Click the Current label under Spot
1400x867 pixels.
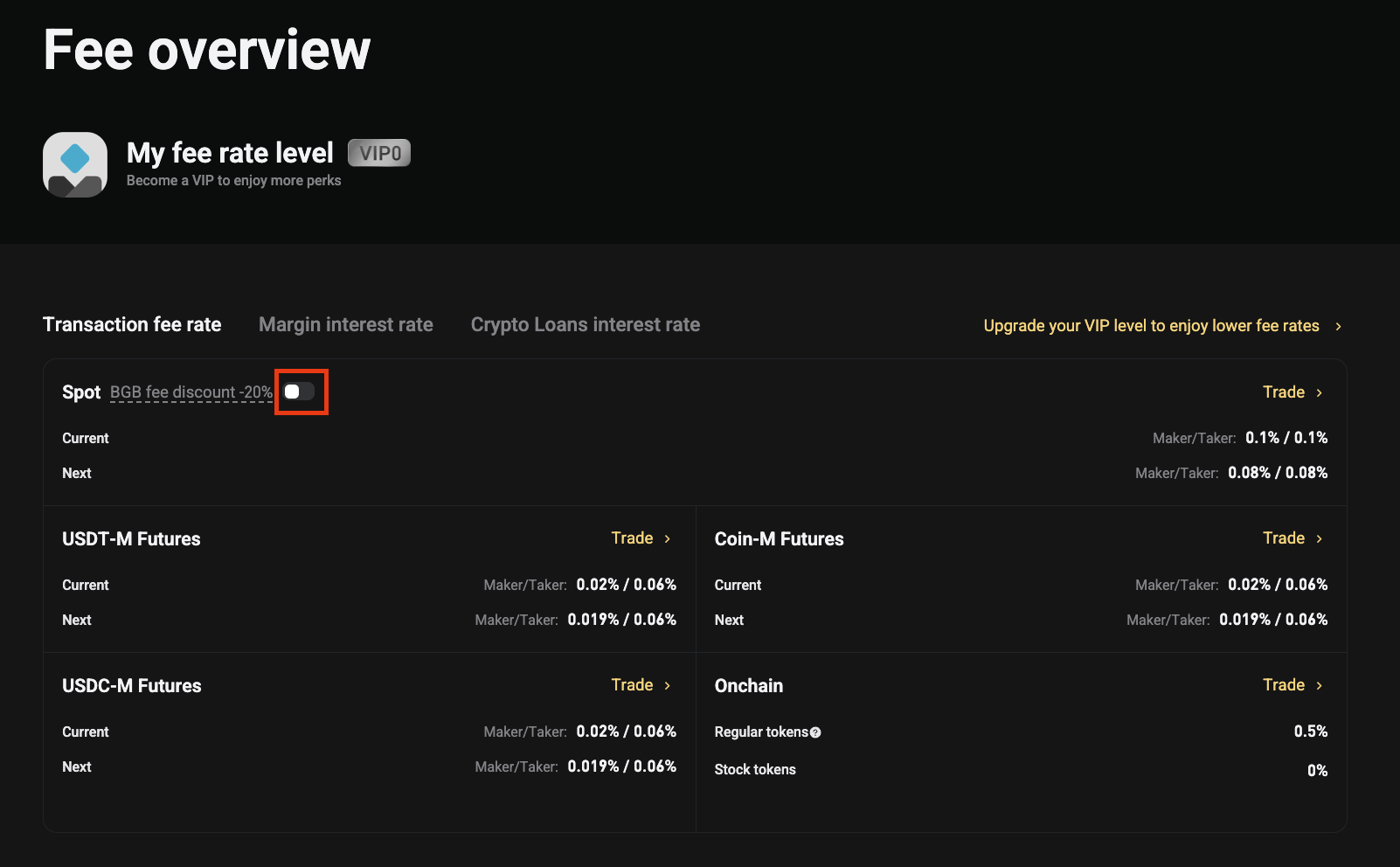pos(86,439)
